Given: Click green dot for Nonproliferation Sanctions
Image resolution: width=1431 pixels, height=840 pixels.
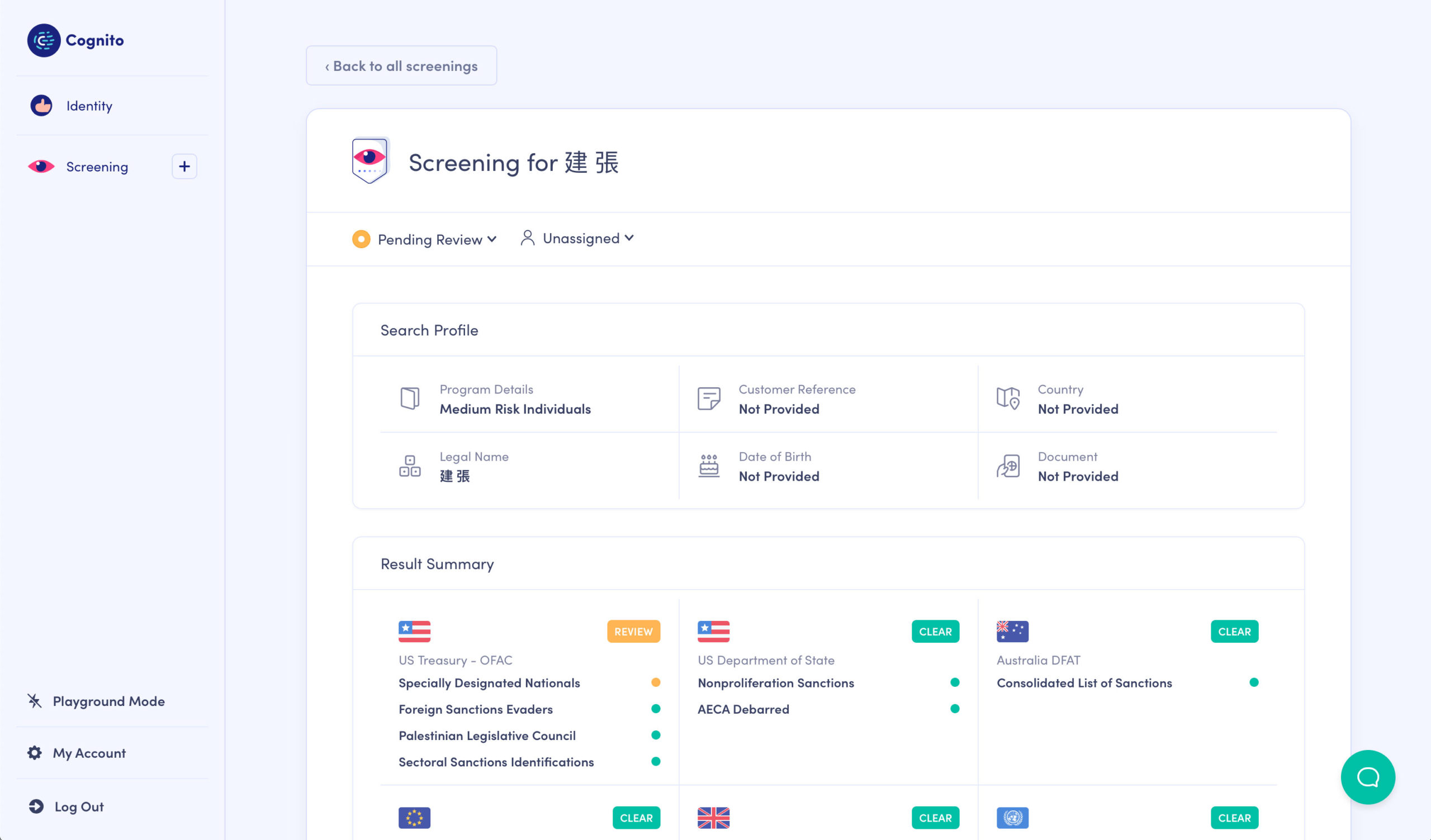Looking at the screenshot, I should pyautogui.click(x=955, y=682).
